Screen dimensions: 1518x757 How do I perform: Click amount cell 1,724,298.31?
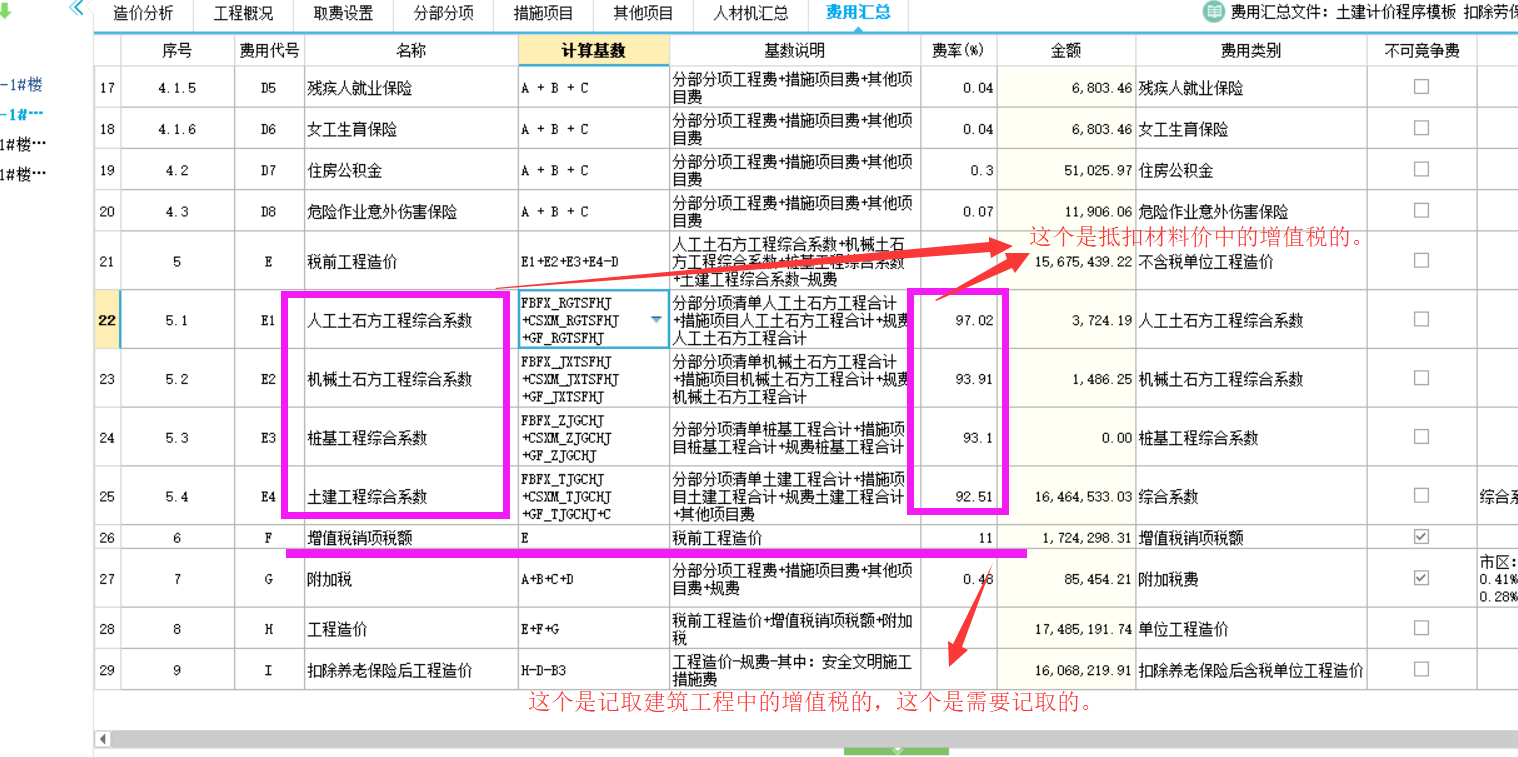tap(1066, 538)
